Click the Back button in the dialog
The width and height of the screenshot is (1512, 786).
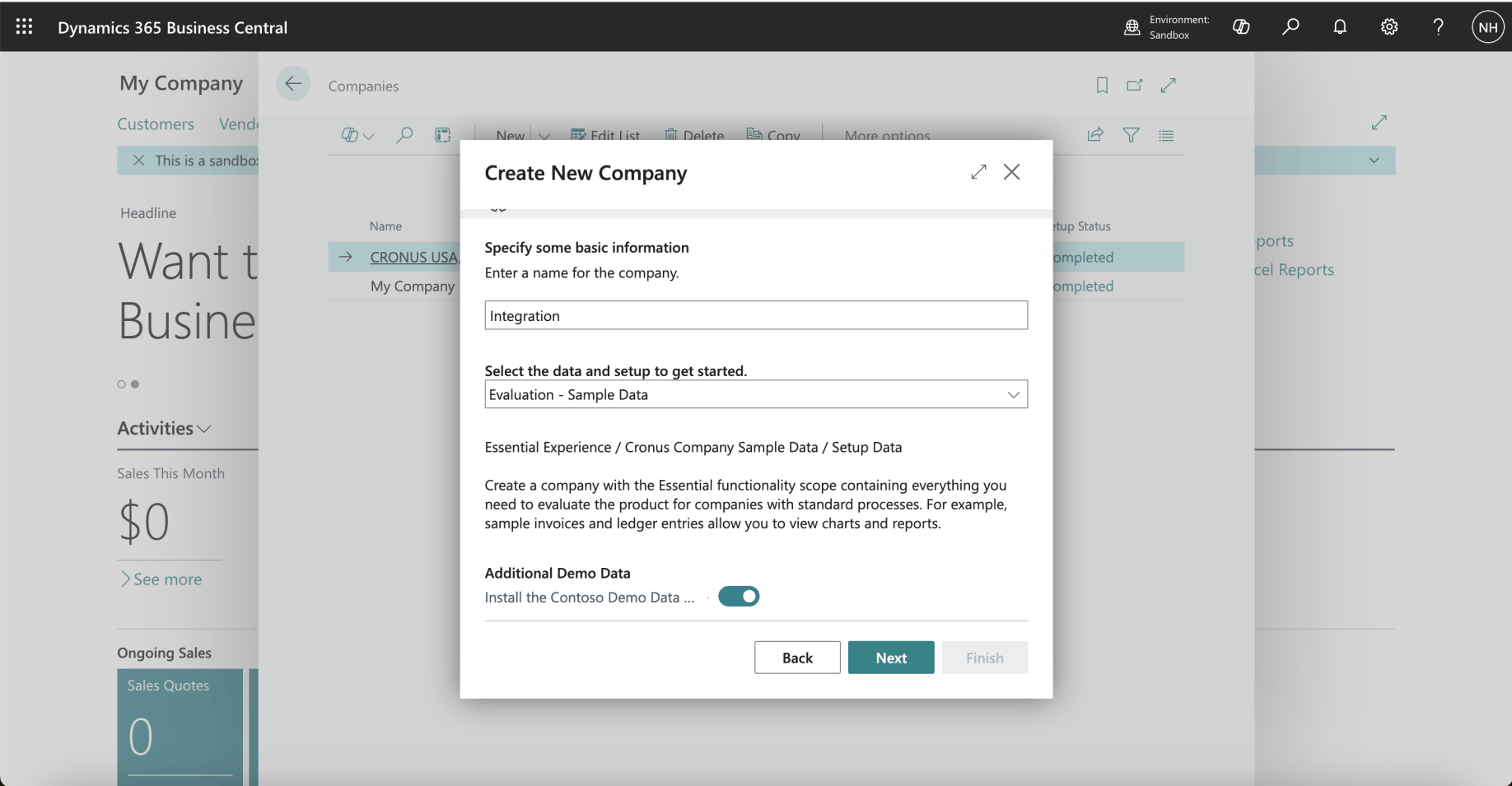pos(797,658)
